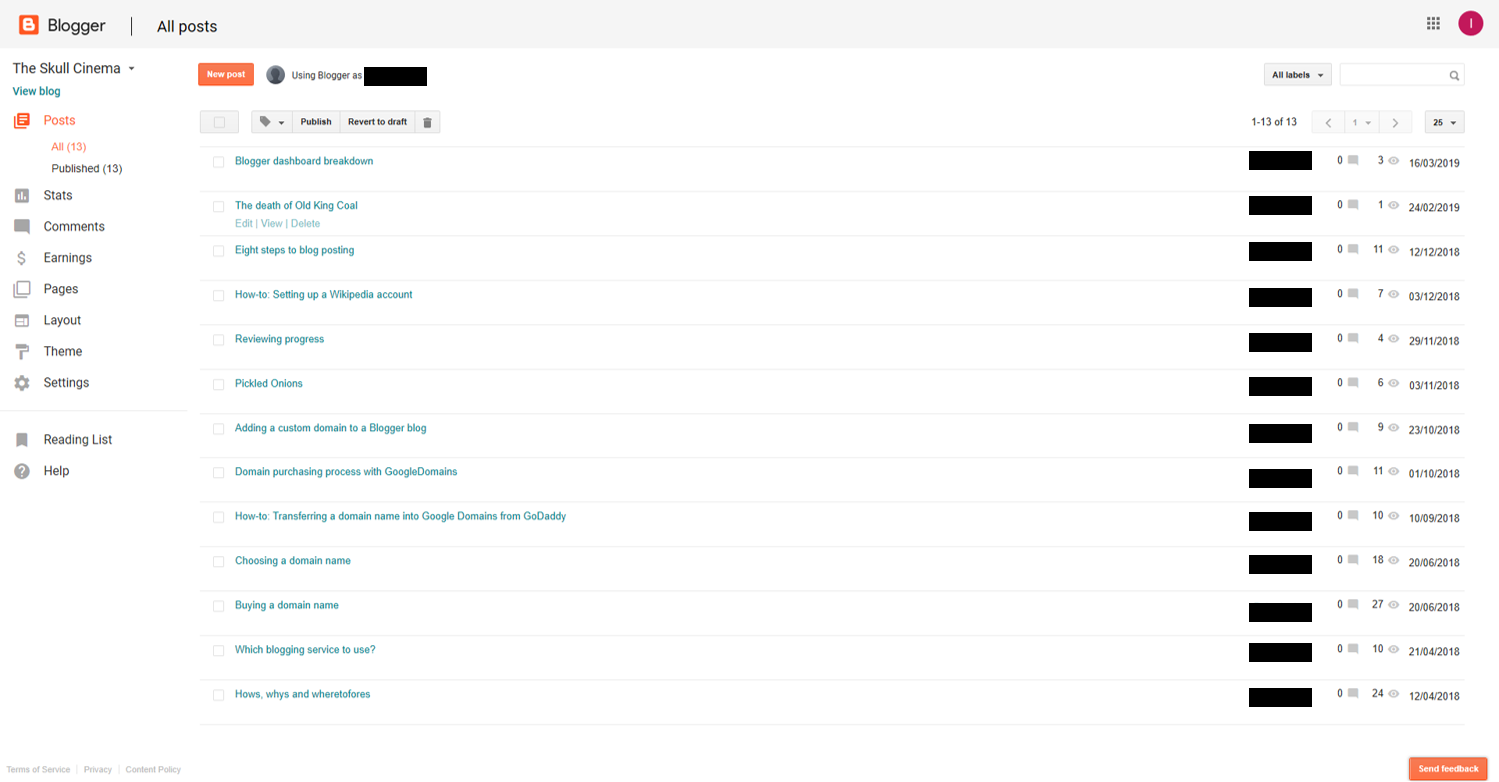1499x782 pixels.
Task: Click the next page arrow
Action: (x=1395, y=121)
